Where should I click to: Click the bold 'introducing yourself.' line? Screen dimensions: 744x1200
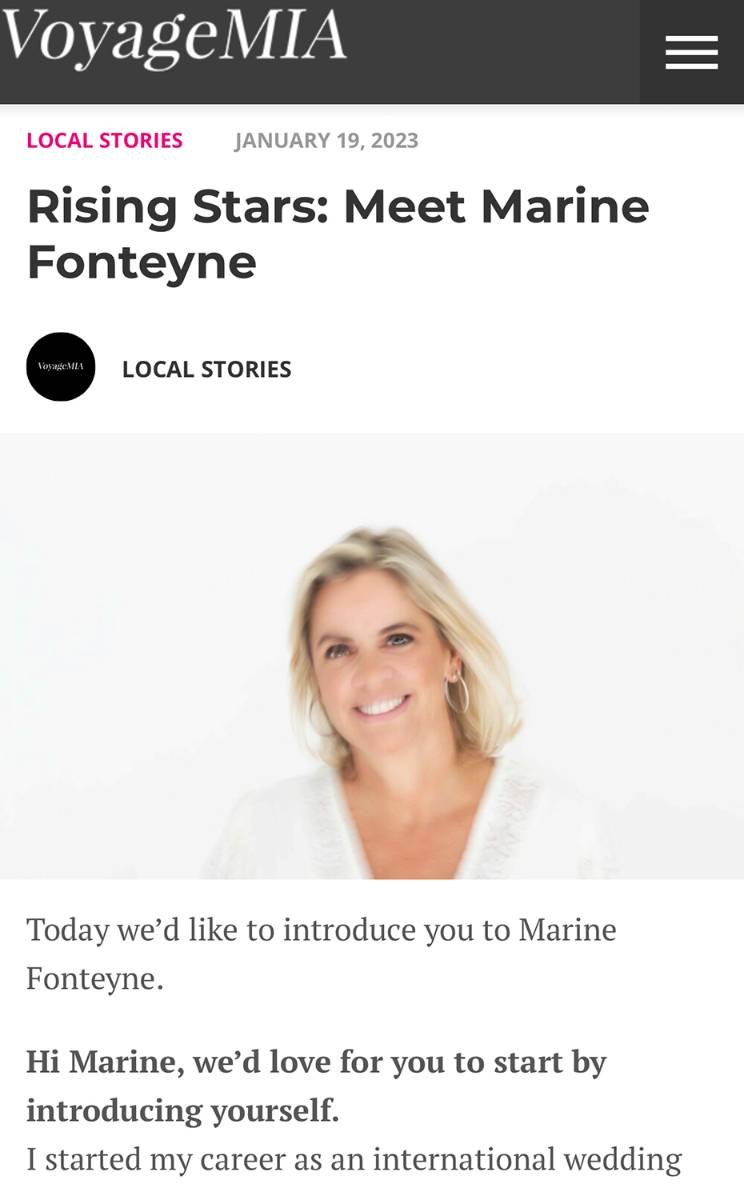pos(183,1110)
